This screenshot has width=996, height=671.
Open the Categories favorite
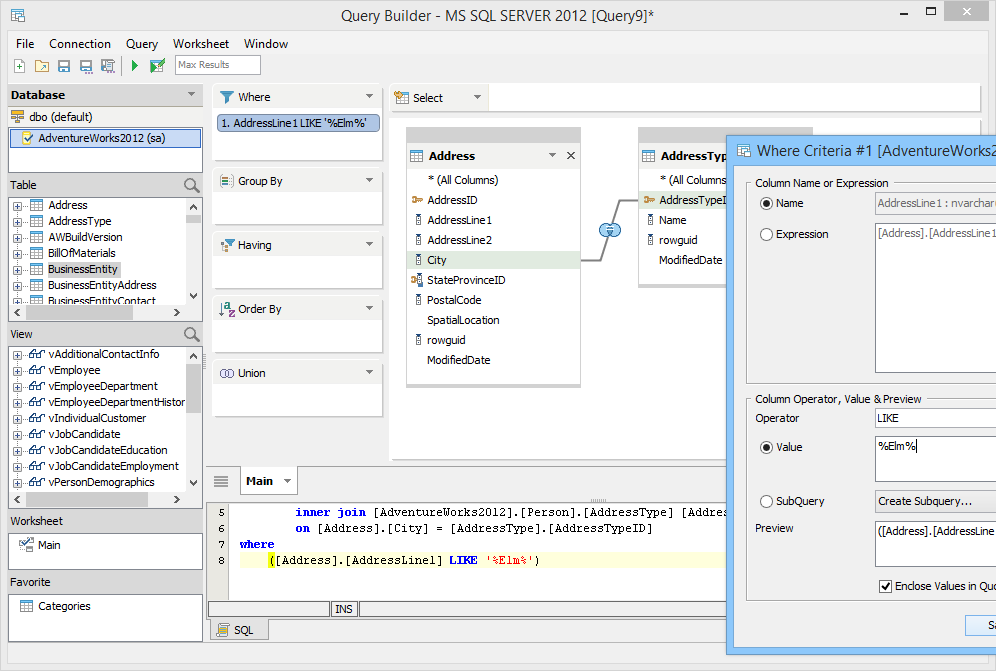pyautogui.click(x=64, y=606)
